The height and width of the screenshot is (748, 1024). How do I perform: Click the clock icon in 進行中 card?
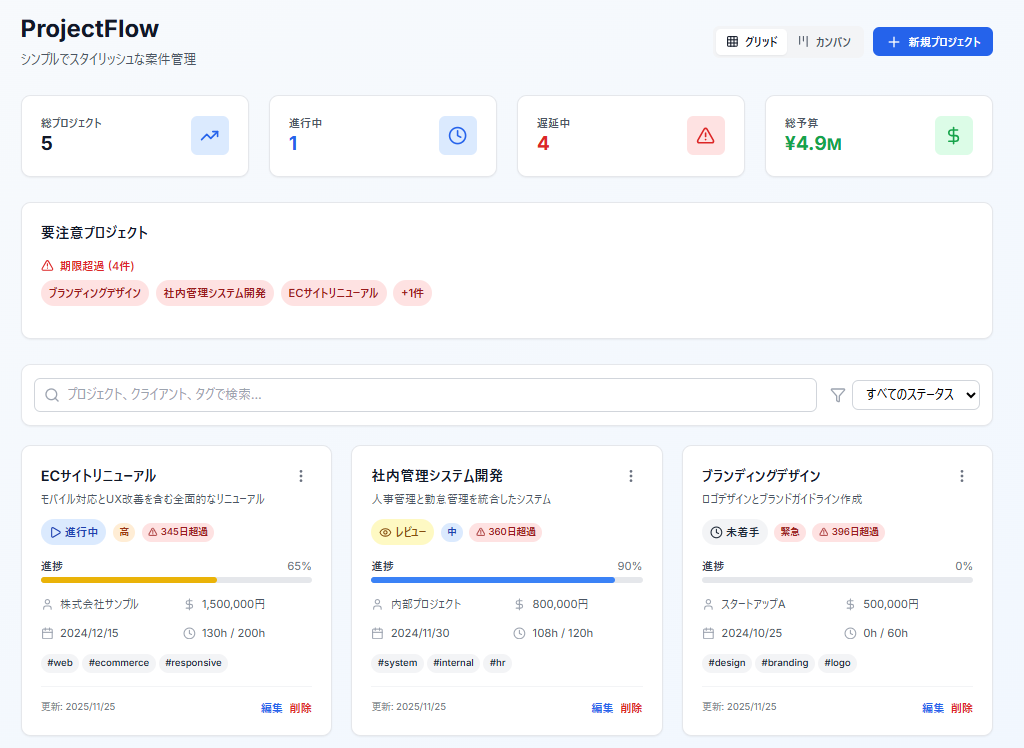[457, 136]
